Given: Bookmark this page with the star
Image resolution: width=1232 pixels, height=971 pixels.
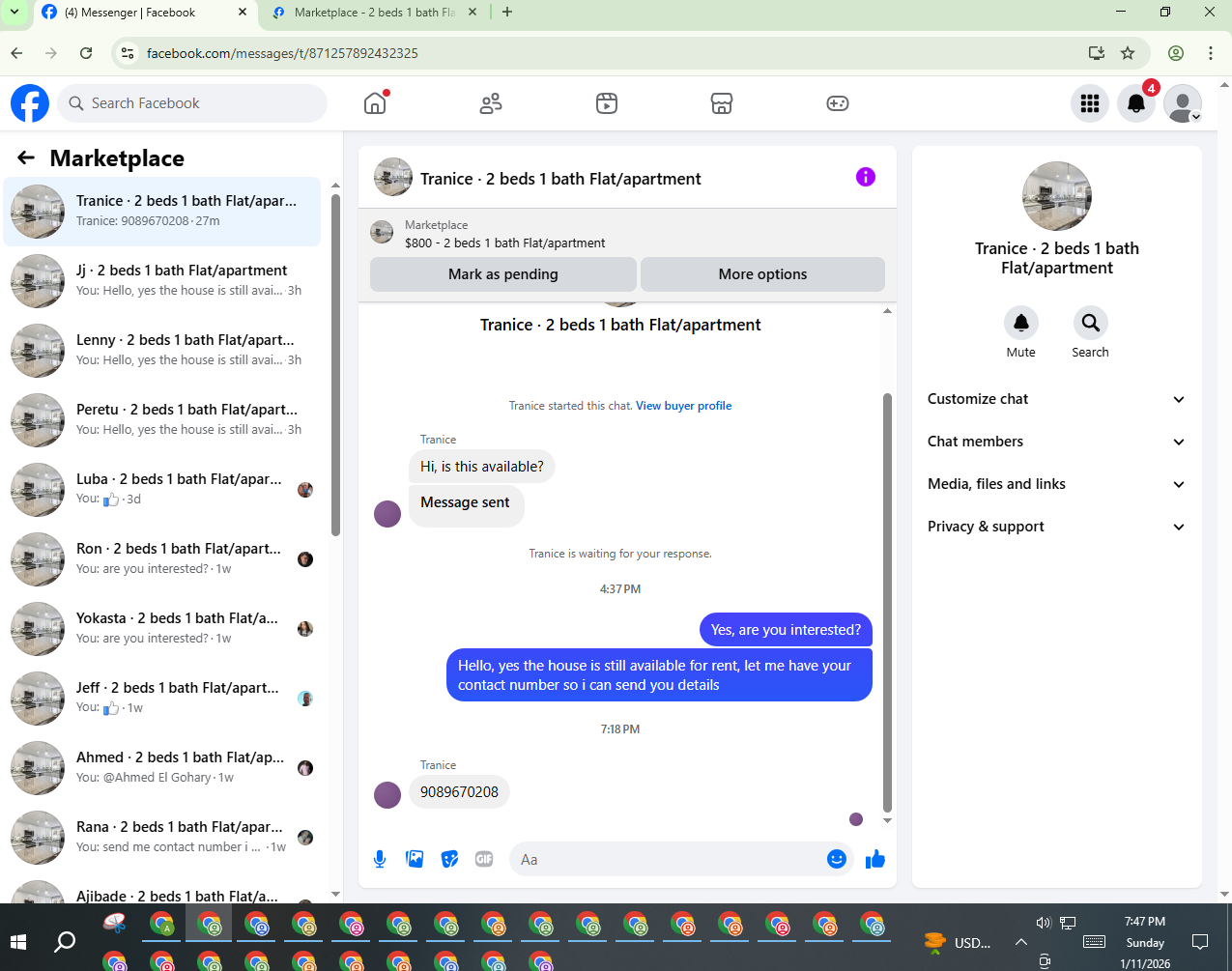Looking at the screenshot, I should pyautogui.click(x=1128, y=53).
